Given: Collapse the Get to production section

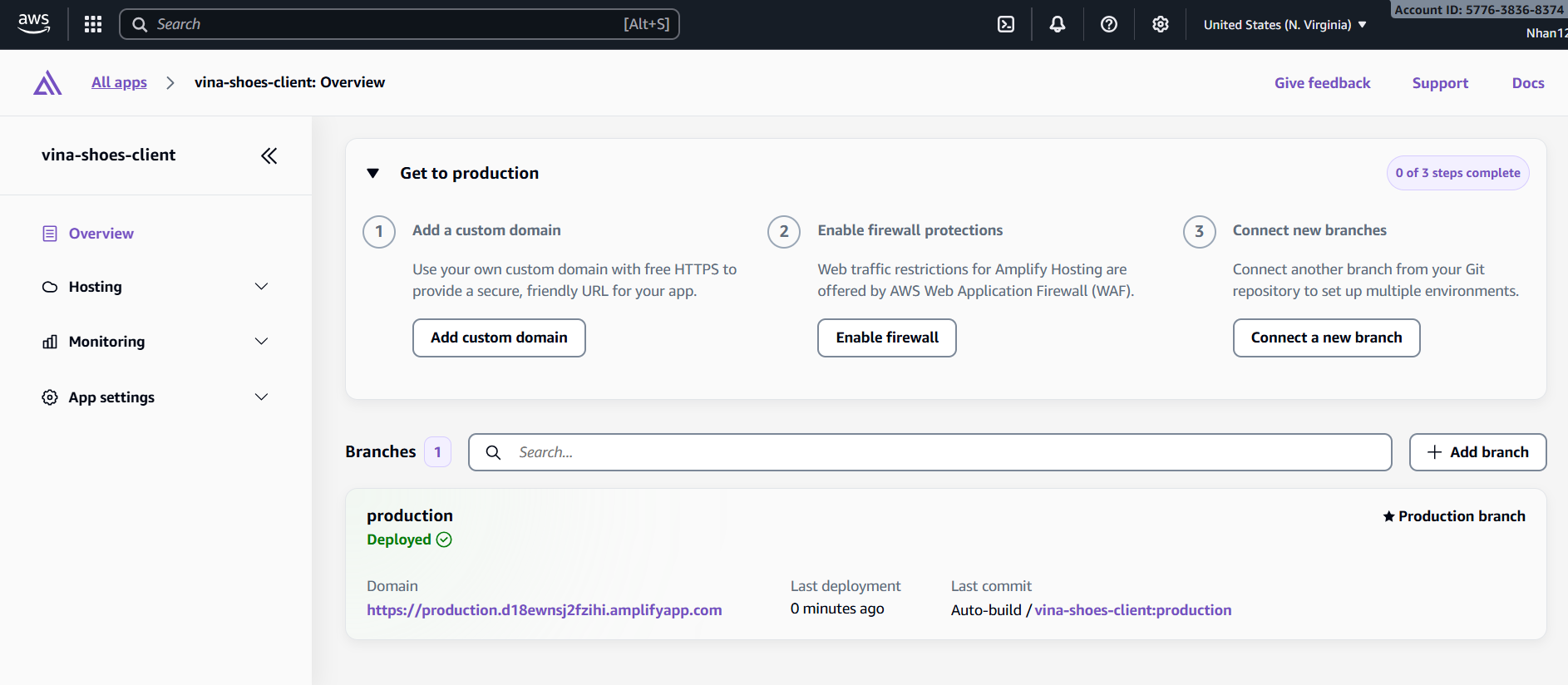Looking at the screenshot, I should point(373,173).
